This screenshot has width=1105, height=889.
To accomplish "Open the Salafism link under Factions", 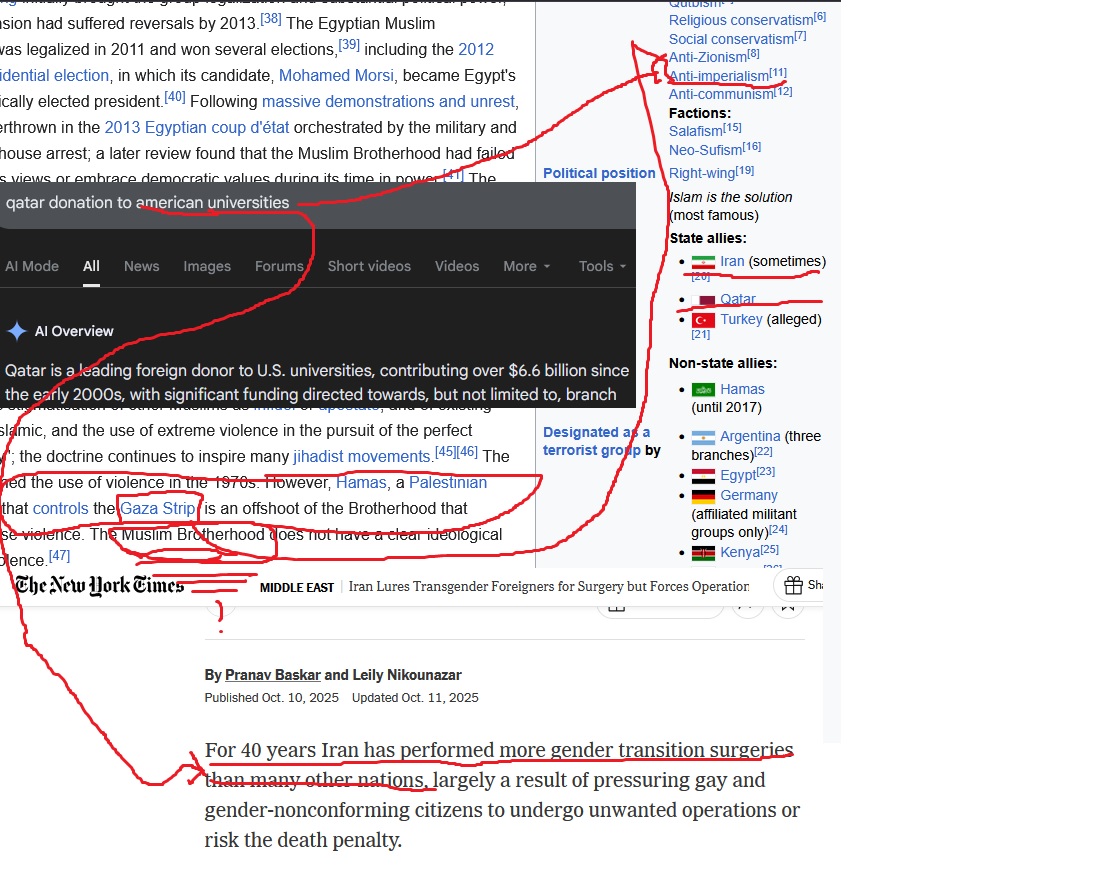I will [x=696, y=131].
